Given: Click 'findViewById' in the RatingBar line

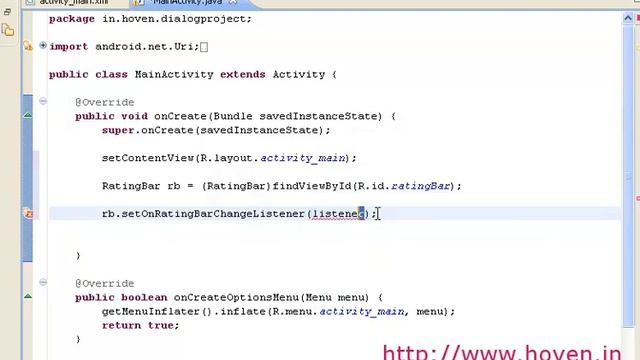Looking at the screenshot, I should click(312, 186).
